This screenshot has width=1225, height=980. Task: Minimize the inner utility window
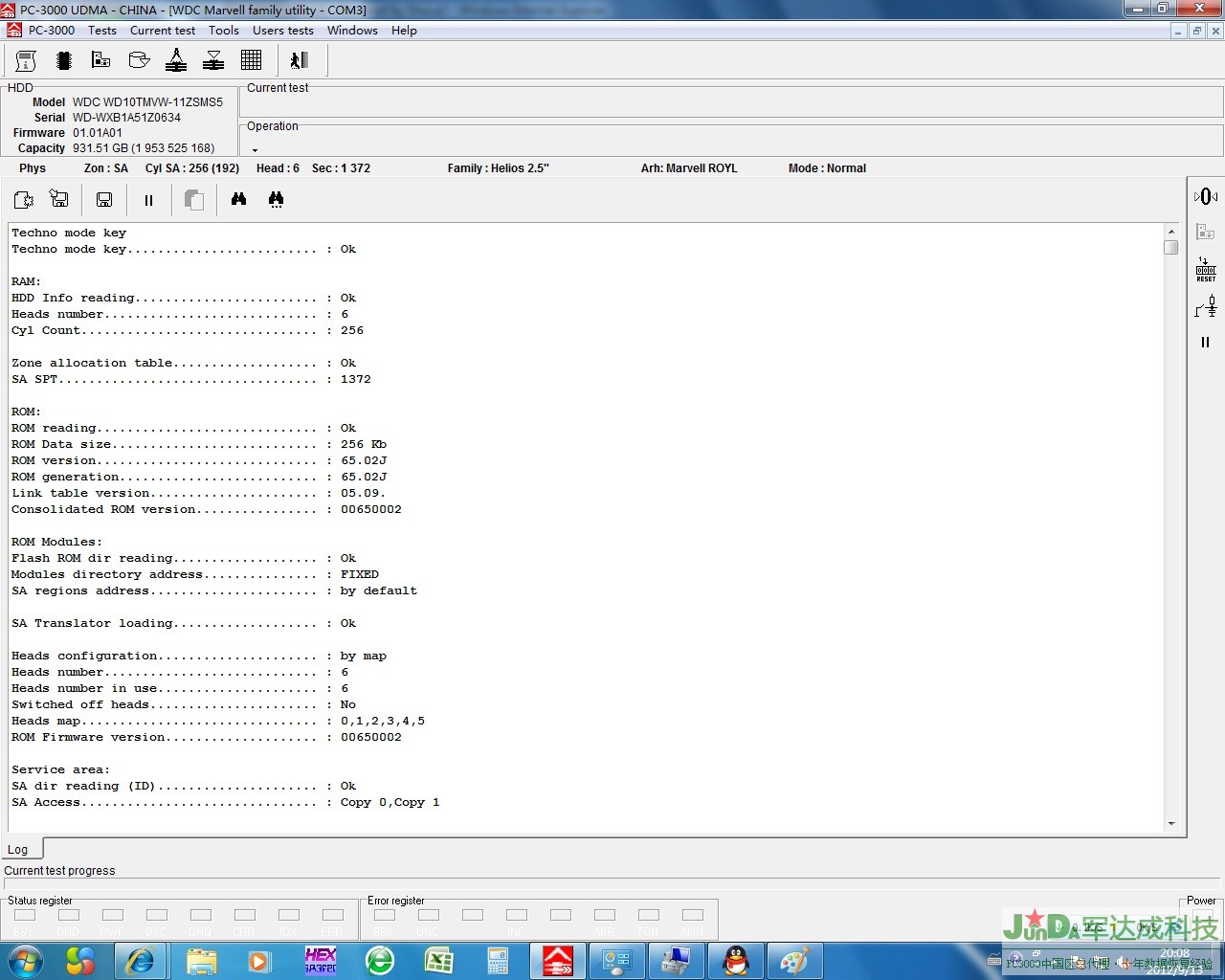coord(1178,31)
